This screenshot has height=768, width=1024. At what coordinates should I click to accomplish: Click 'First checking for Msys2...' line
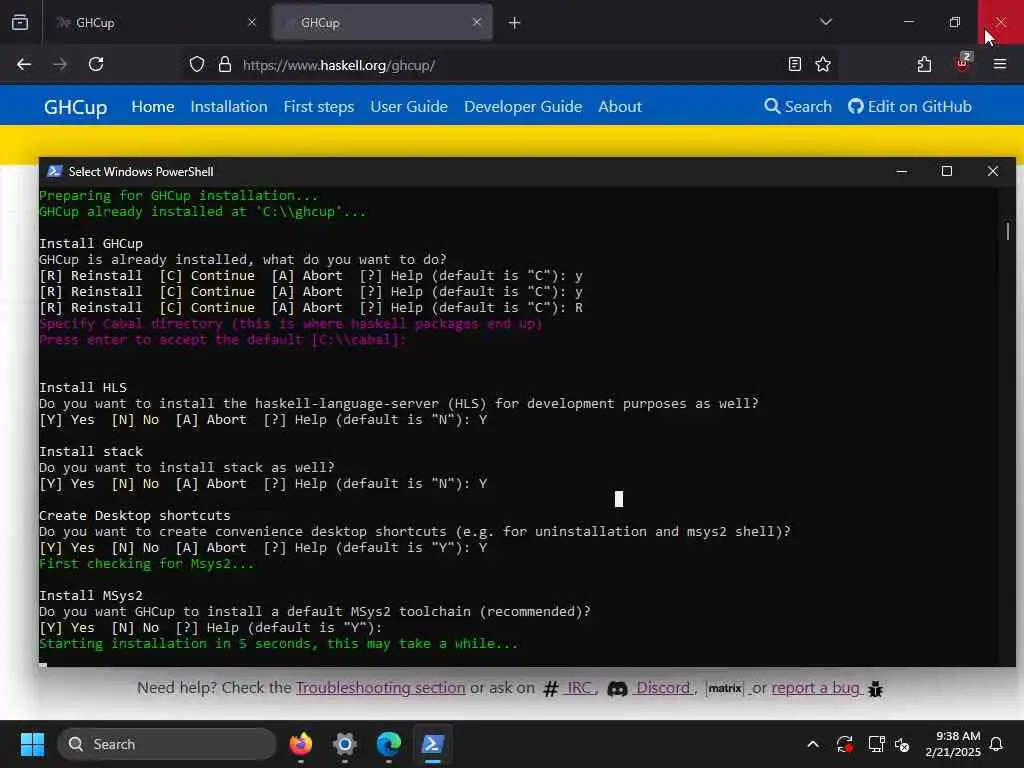(147, 564)
